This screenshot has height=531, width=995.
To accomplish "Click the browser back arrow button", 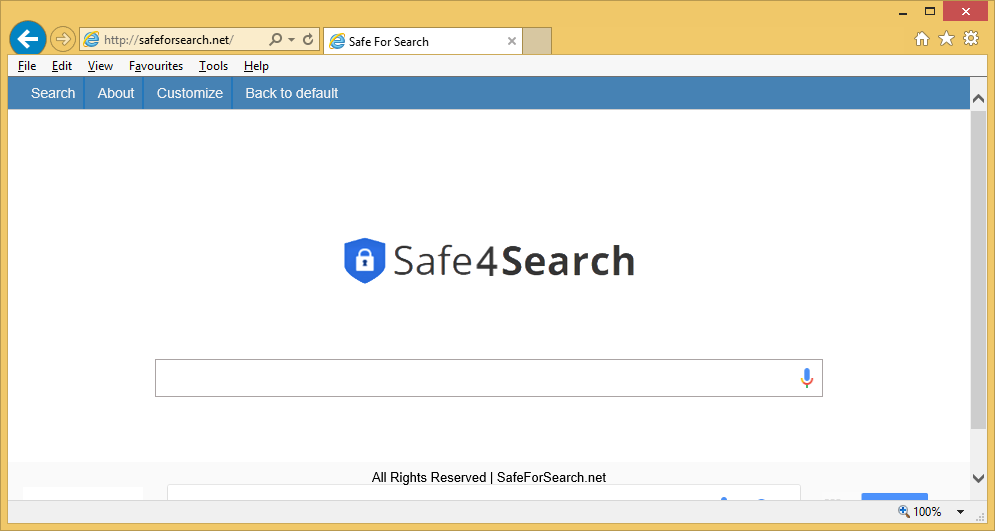I will click(x=28, y=39).
